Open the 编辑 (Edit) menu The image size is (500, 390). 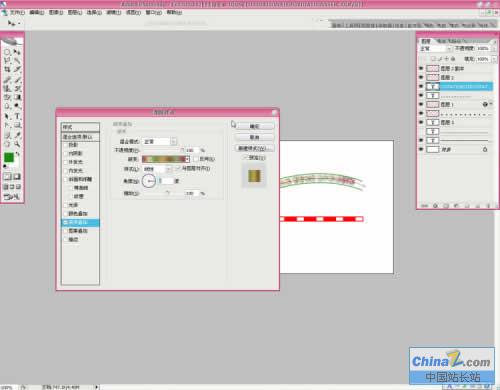tap(37, 13)
